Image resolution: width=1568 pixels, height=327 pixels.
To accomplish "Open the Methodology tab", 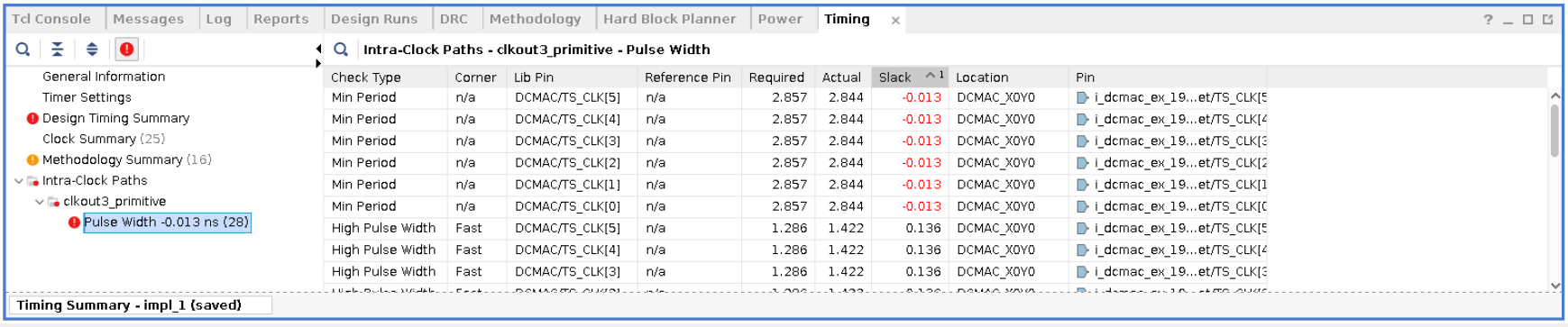I will coord(536,19).
